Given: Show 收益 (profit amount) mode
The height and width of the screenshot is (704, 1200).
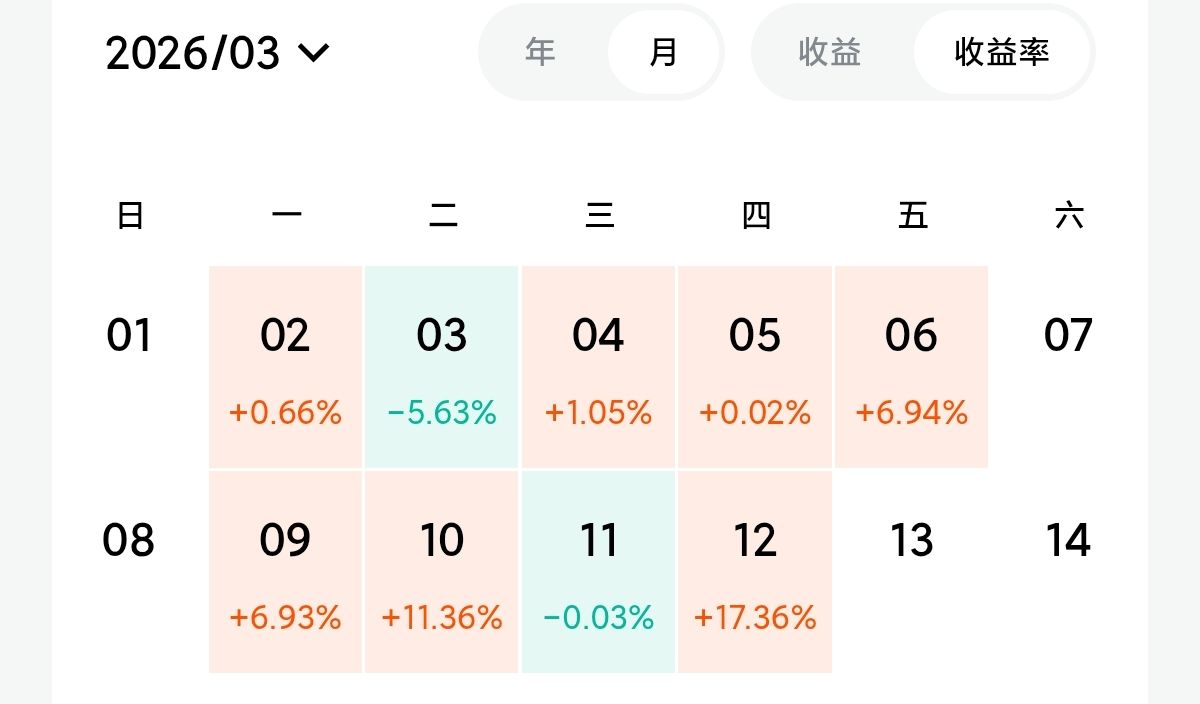Looking at the screenshot, I should coord(830,52).
